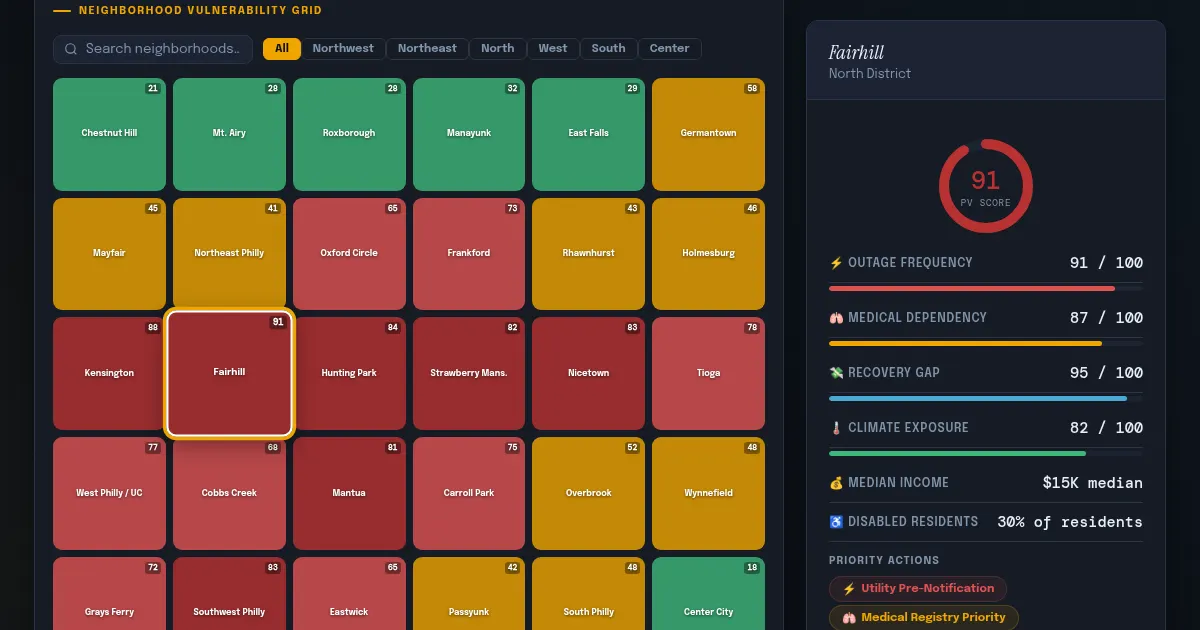Image resolution: width=1200 pixels, height=630 pixels.
Task: Click the 'Neighborhood Vulnerability Grid' heading
Action: (x=200, y=11)
